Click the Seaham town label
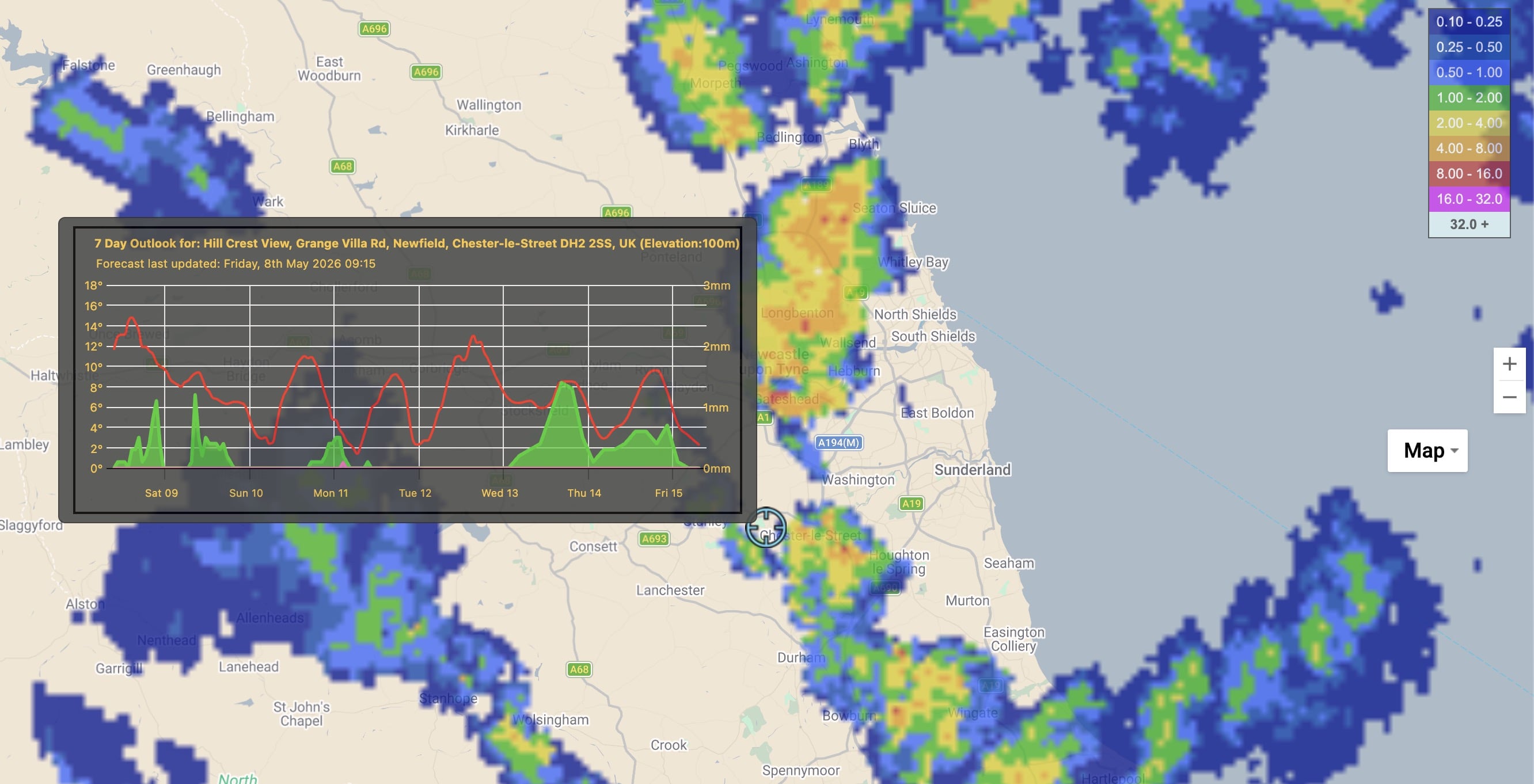1534x784 pixels. tap(1009, 563)
